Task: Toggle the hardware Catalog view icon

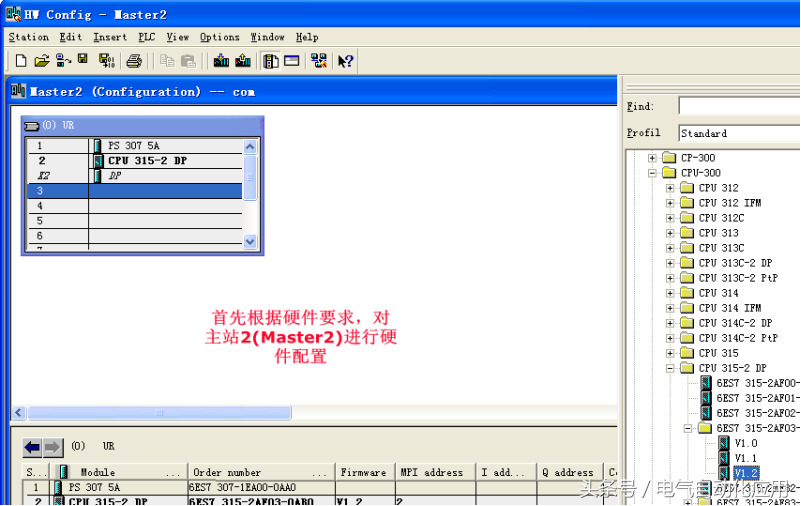Action: point(271,61)
